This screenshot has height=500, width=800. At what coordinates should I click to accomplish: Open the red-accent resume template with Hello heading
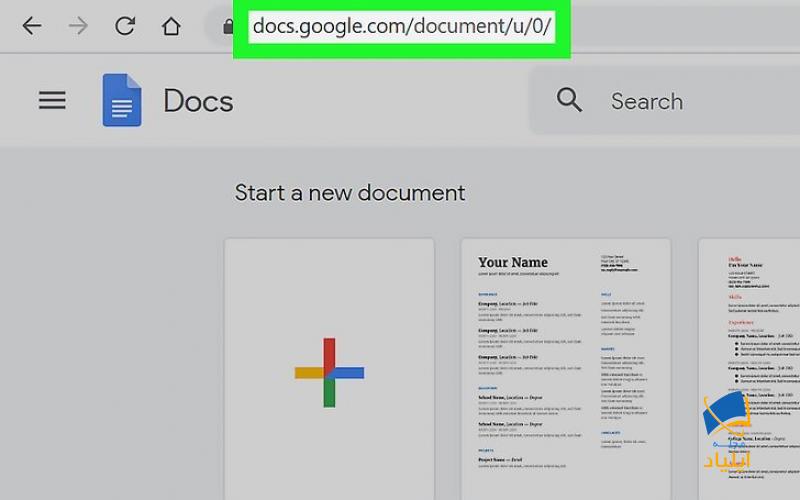point(749,369)
